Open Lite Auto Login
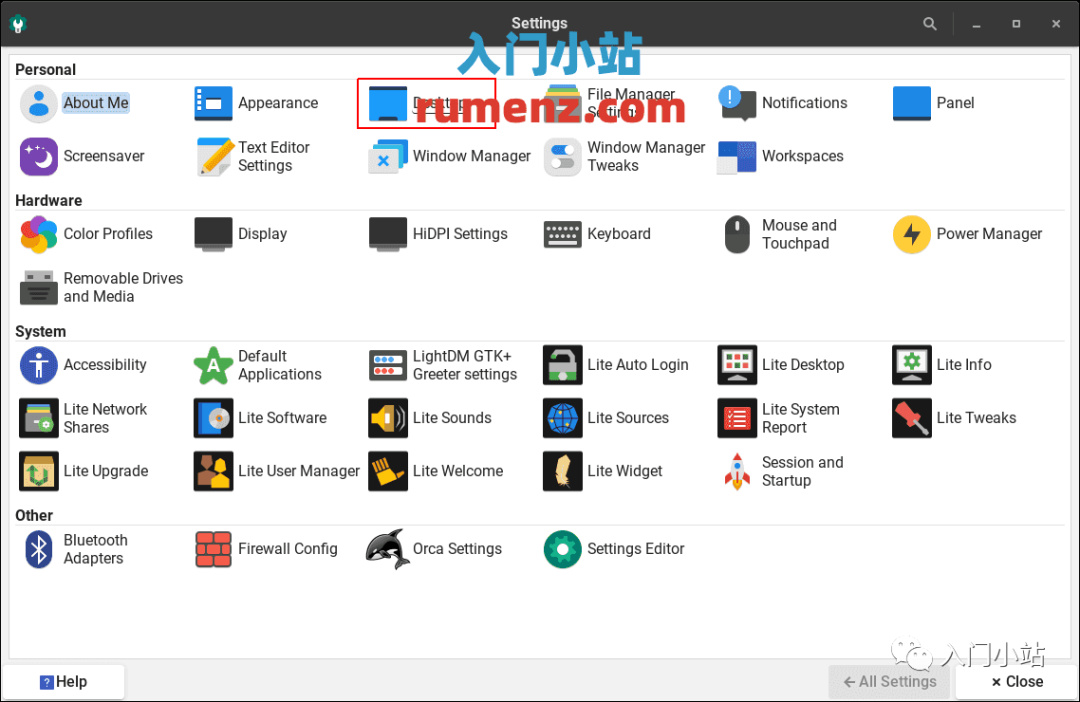The height and width of the screenshot is (702, 1080). pyautogui.click(x=616, y=365)
